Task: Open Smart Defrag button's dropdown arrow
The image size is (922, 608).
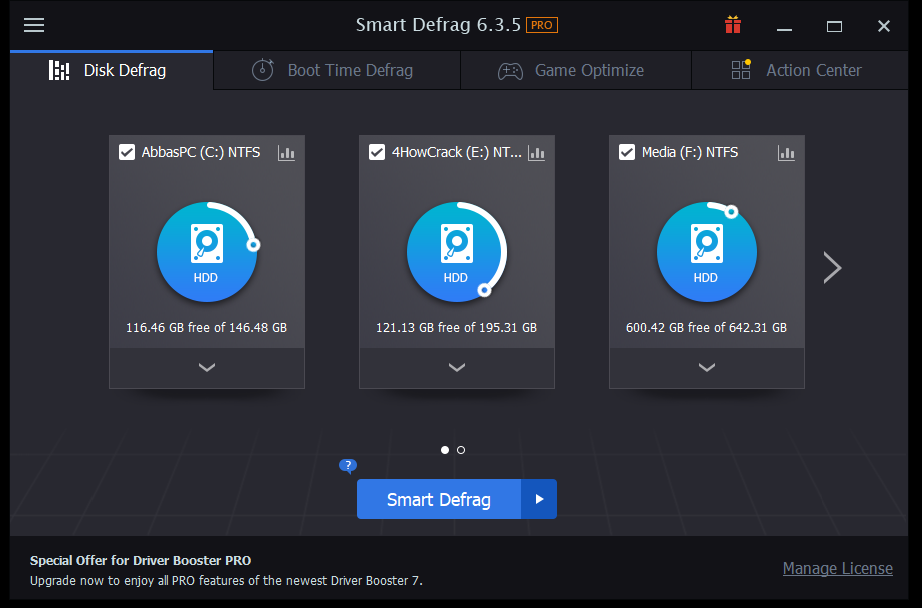Action: click(x=539, y=499)
